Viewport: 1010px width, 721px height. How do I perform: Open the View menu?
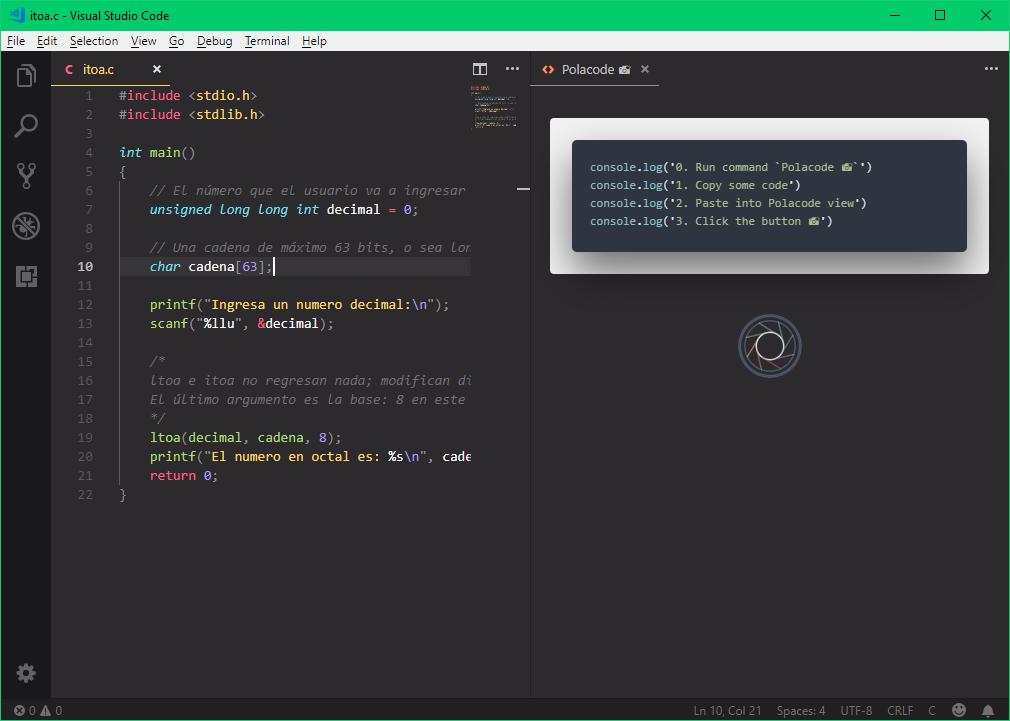coord(144,41)
